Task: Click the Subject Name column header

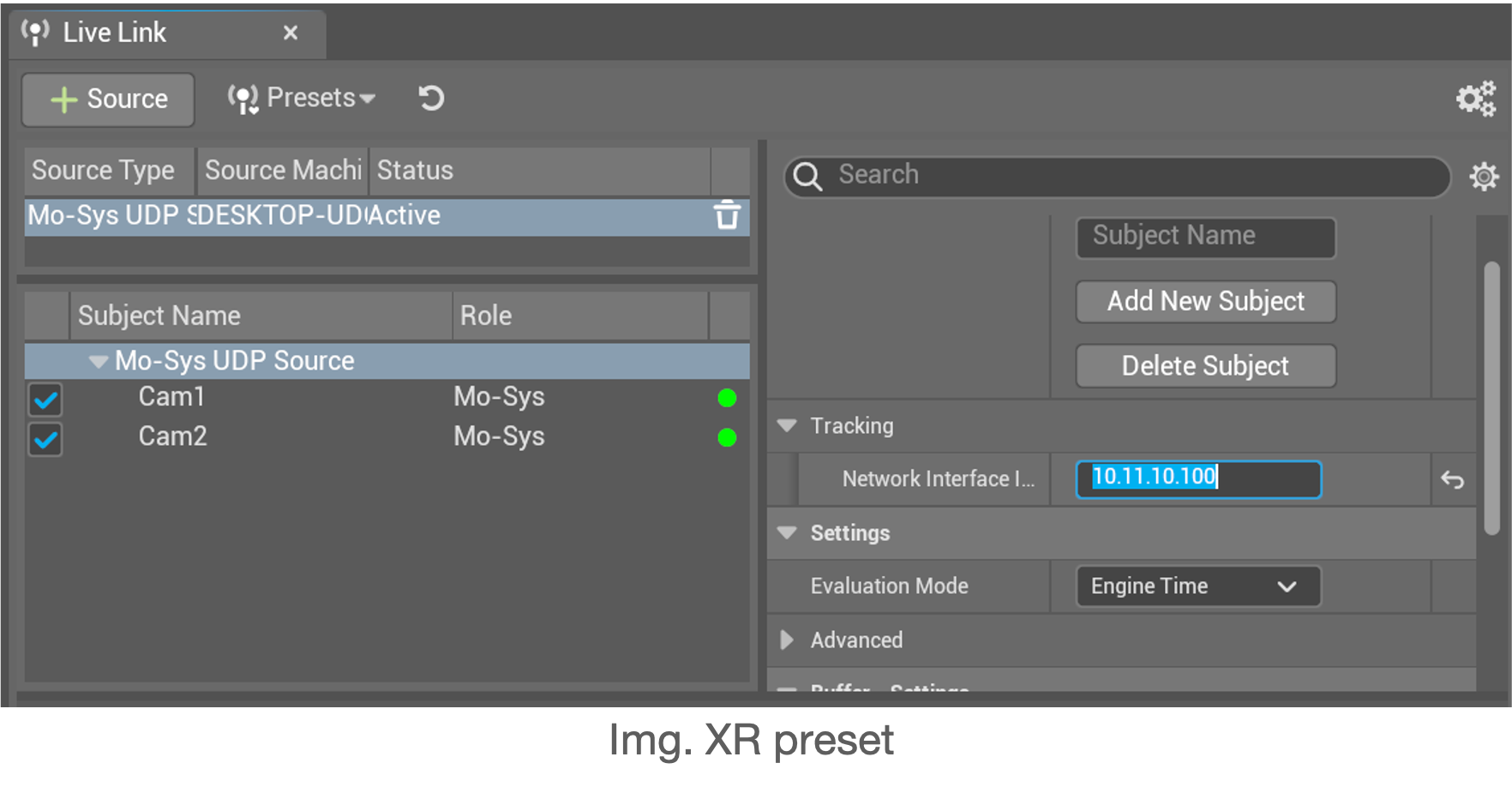Action: coord(261,315)
